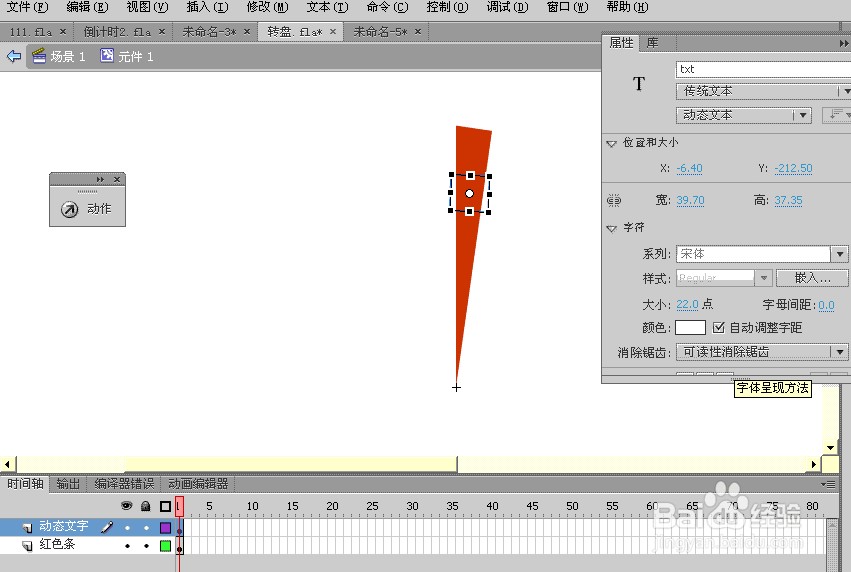
Task: Open the 调试(D) menu
Action: (507, 8)
